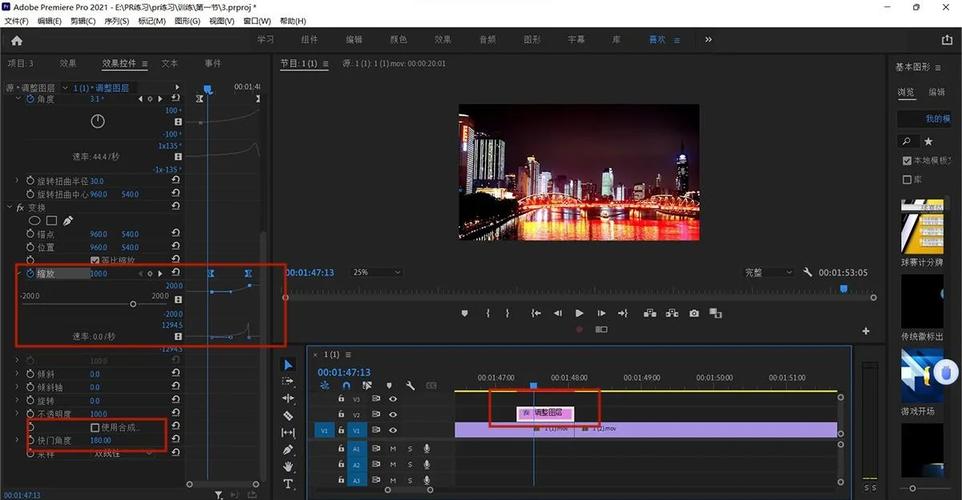Click the Mark In brace button
The image size is (962, 500).
pyautogui.click(x=488, y=313)
